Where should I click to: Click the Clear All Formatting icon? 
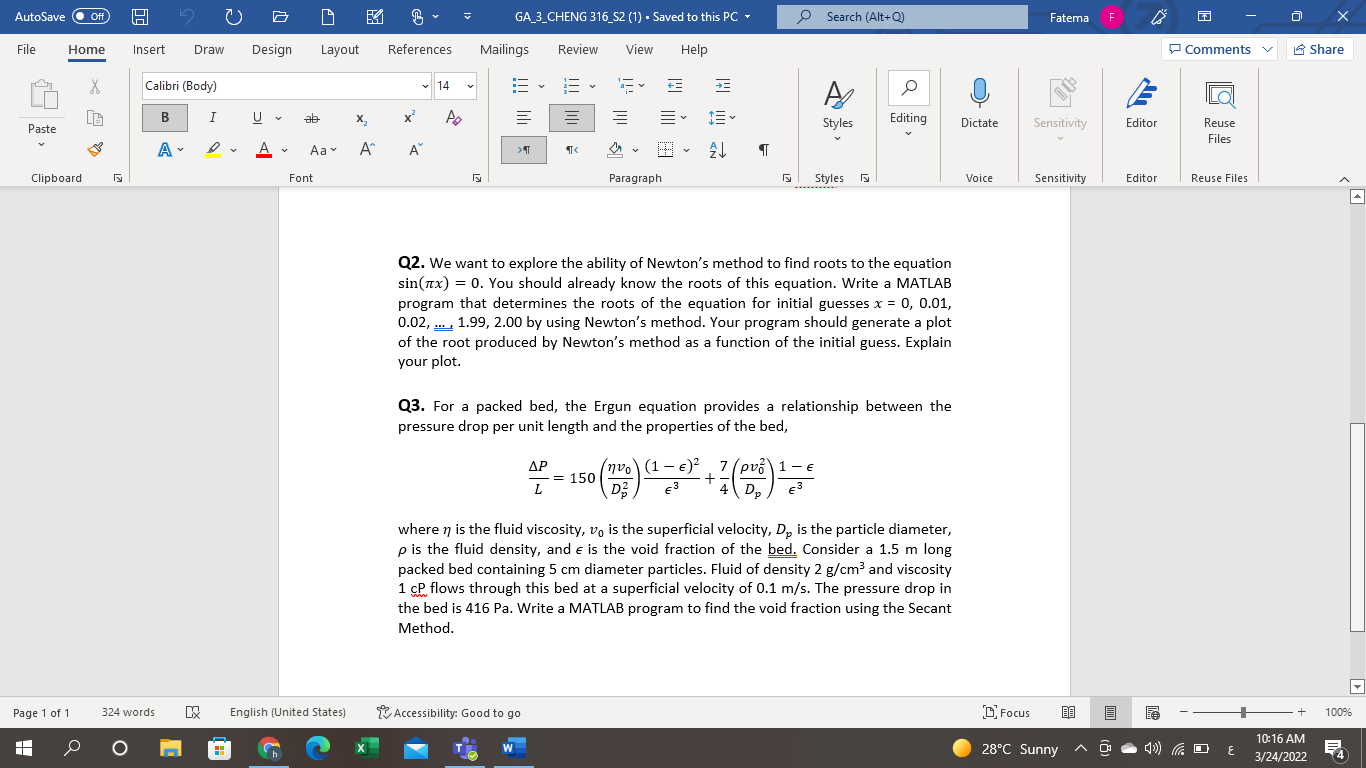coord(453,118)
